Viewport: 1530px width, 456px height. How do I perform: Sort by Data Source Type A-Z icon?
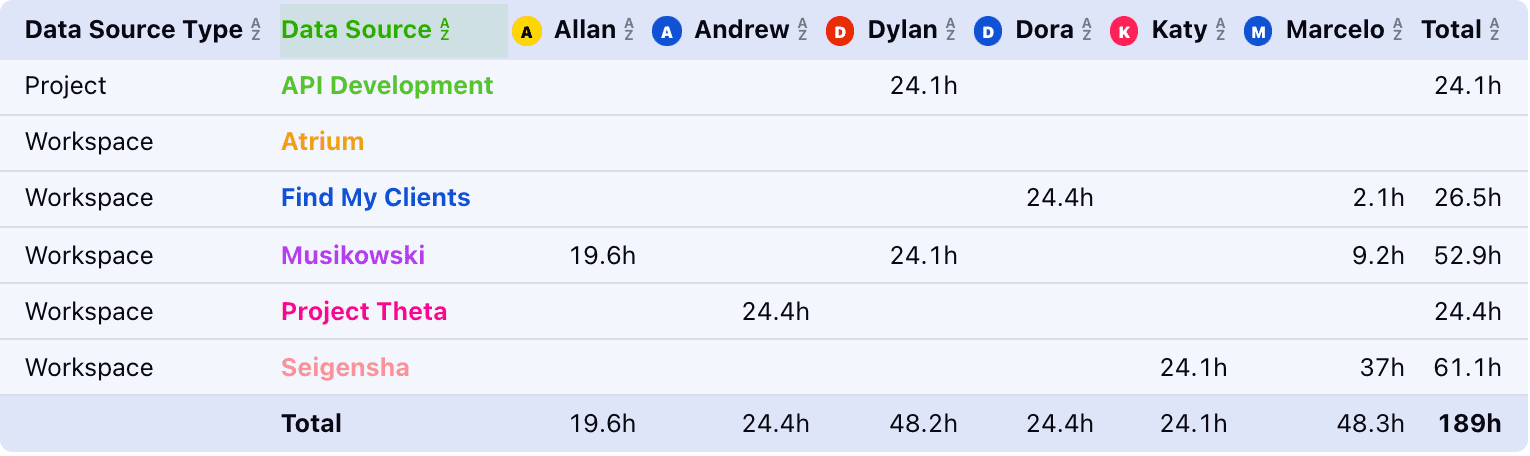tap(256, 31)
